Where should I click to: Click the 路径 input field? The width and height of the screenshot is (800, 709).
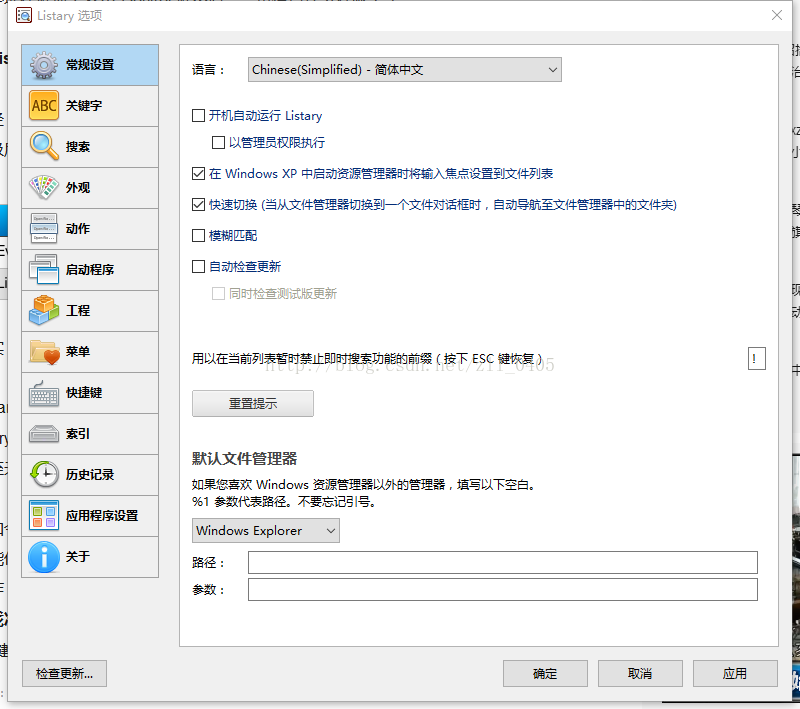503,562
